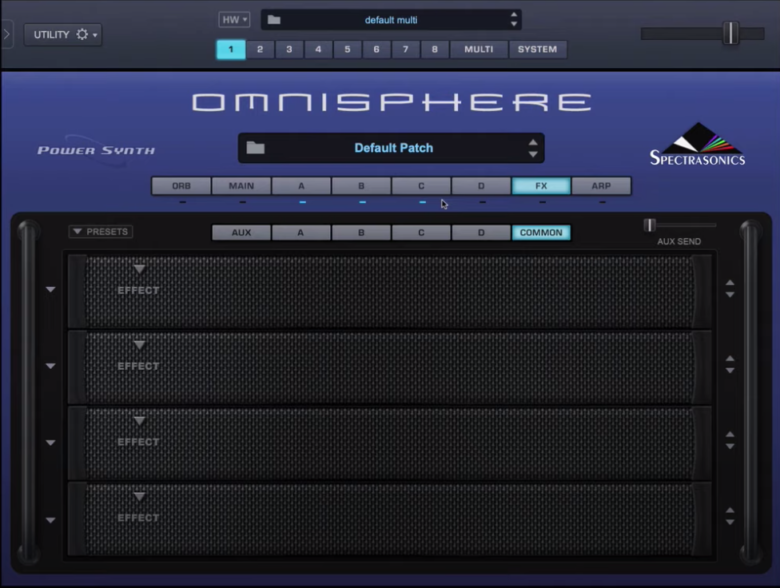Collapse third rack slot using left triangle
The height and width of the screenshot is (588, 780).
[50, 443]
